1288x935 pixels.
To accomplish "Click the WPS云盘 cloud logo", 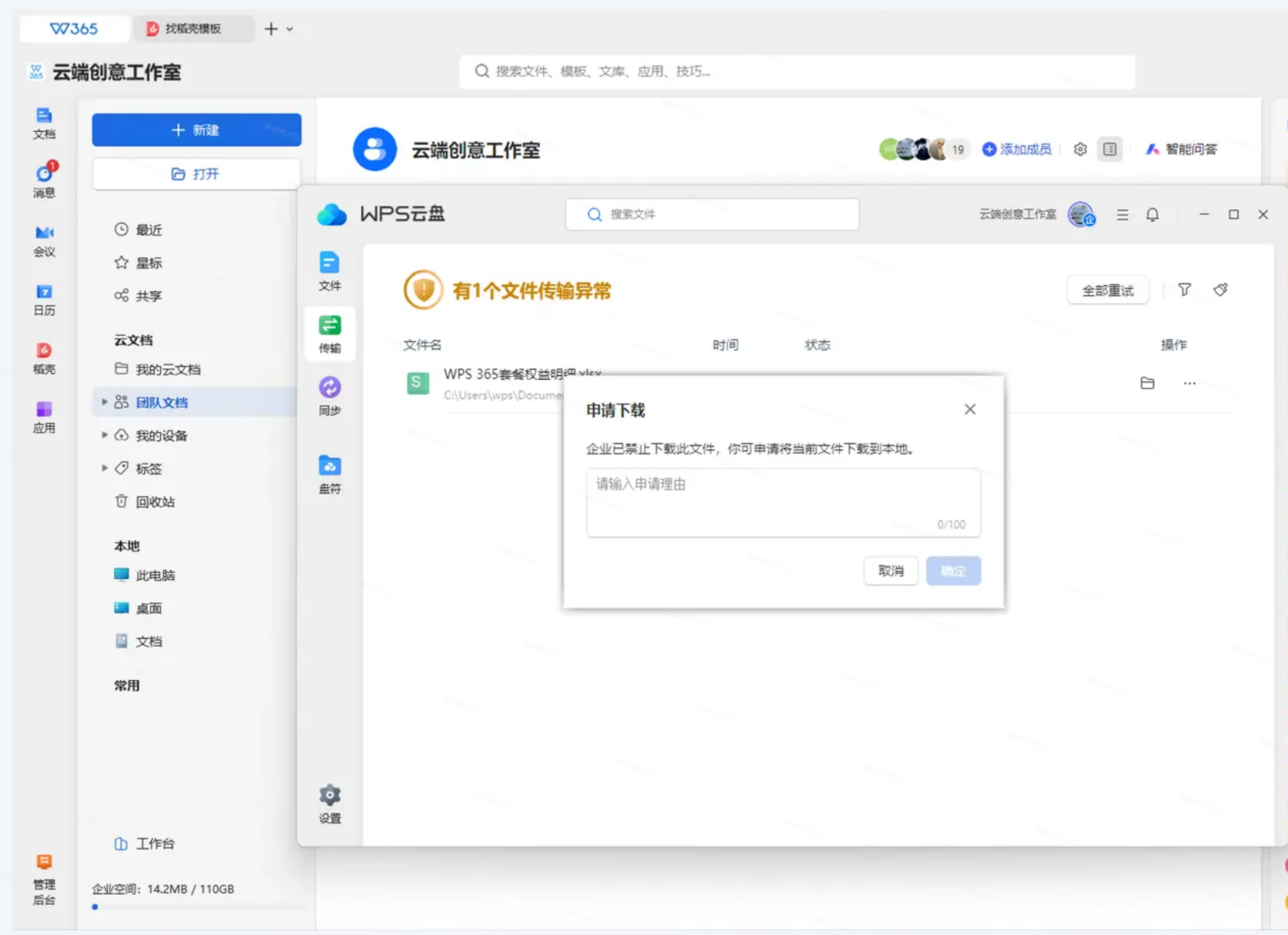I will 332,214.
